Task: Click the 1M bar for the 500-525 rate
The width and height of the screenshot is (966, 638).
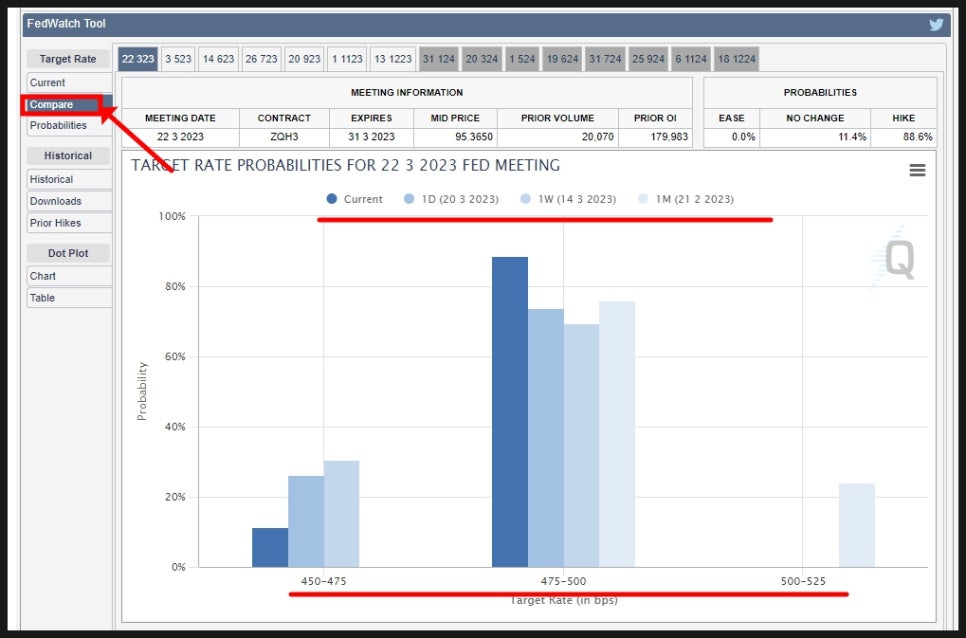Action: (856, 525)
